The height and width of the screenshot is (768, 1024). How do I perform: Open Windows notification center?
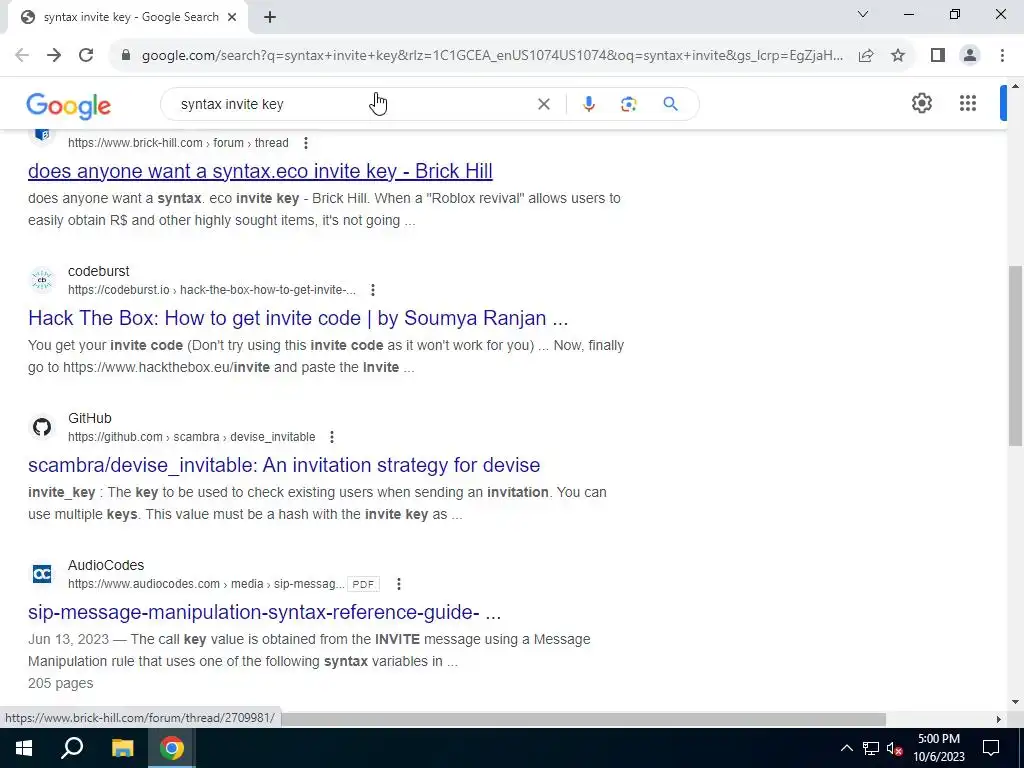click(991, 748)
